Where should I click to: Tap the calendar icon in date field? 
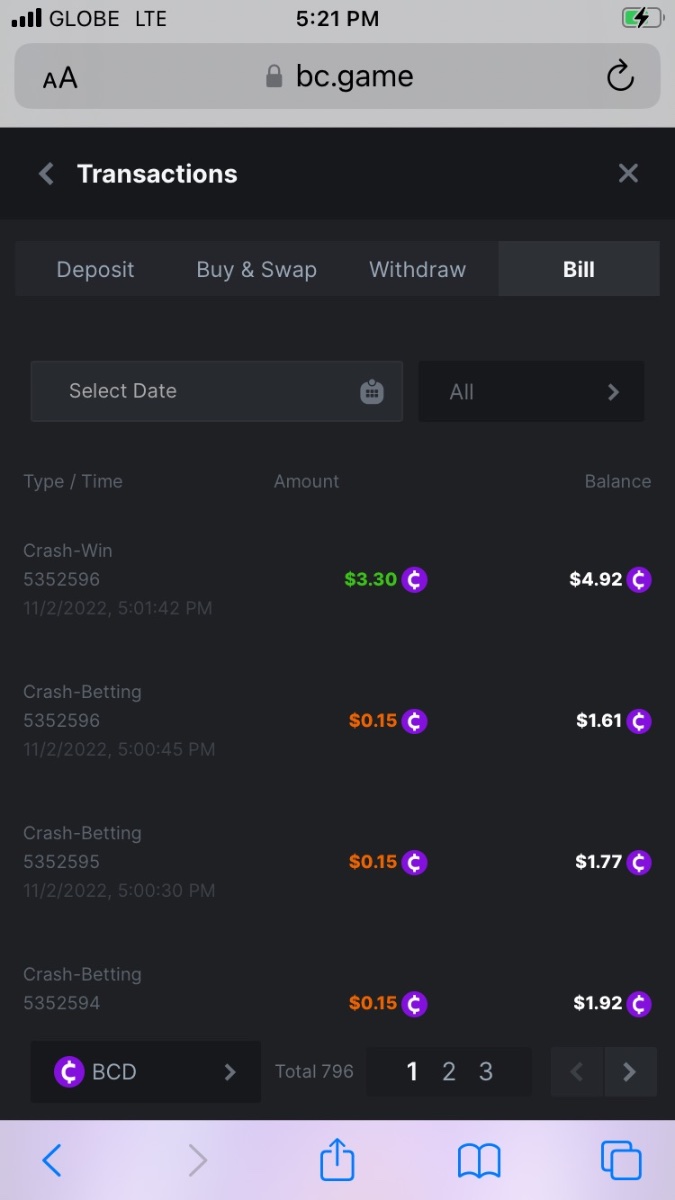tap(372, 392)
